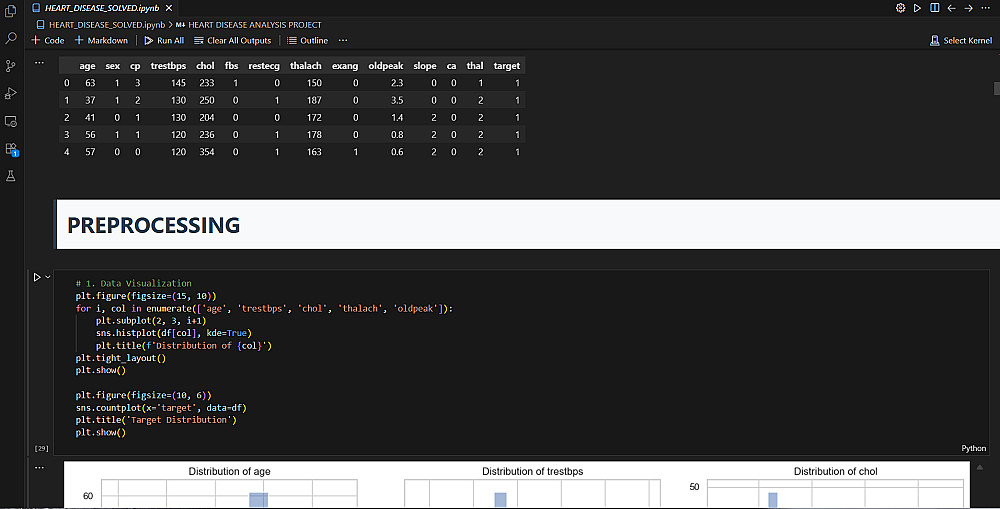Open the Source Control view
Image resolution: width=1000 pixels, height=509 pixels.
(11, 66)
